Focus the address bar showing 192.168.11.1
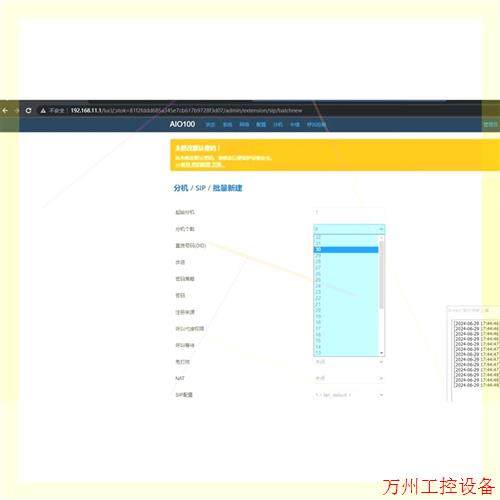 coord(186,110)
